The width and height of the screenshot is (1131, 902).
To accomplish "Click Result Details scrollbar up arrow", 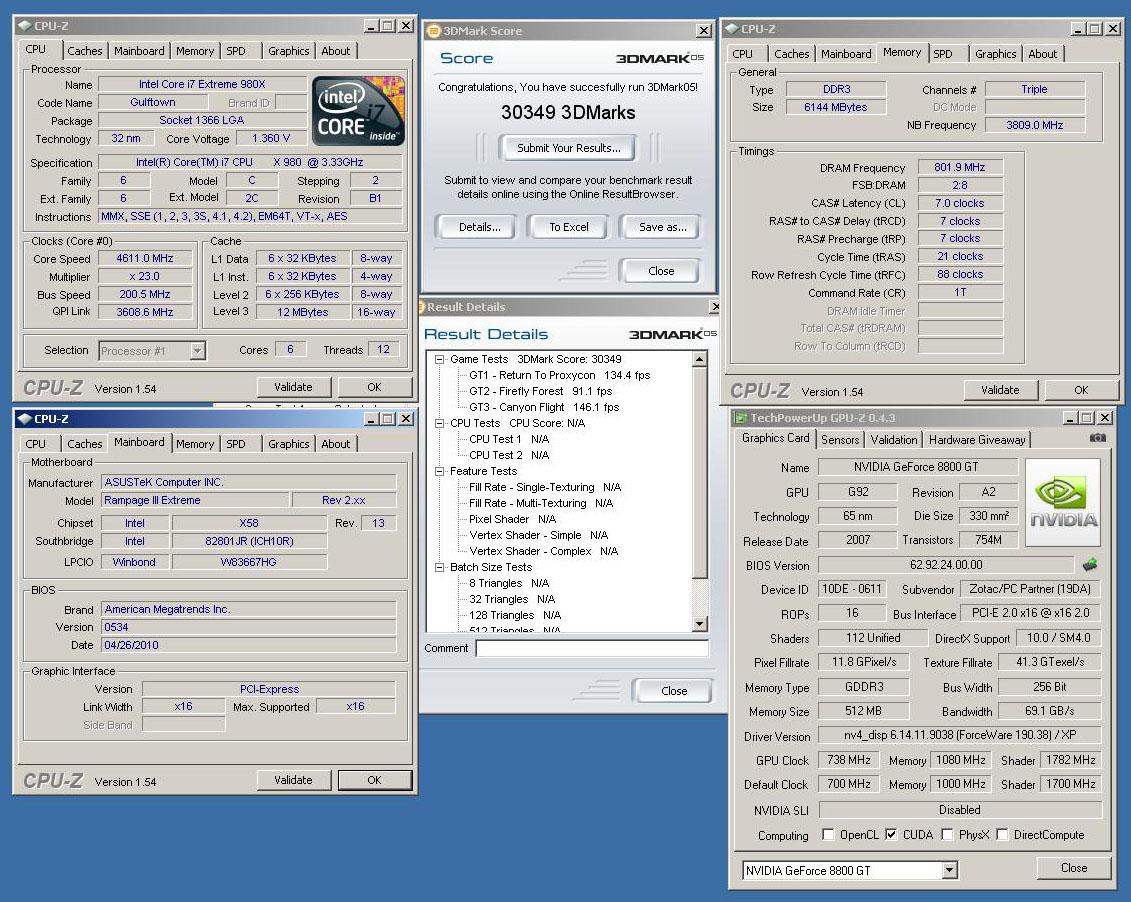I will point(699,359).
